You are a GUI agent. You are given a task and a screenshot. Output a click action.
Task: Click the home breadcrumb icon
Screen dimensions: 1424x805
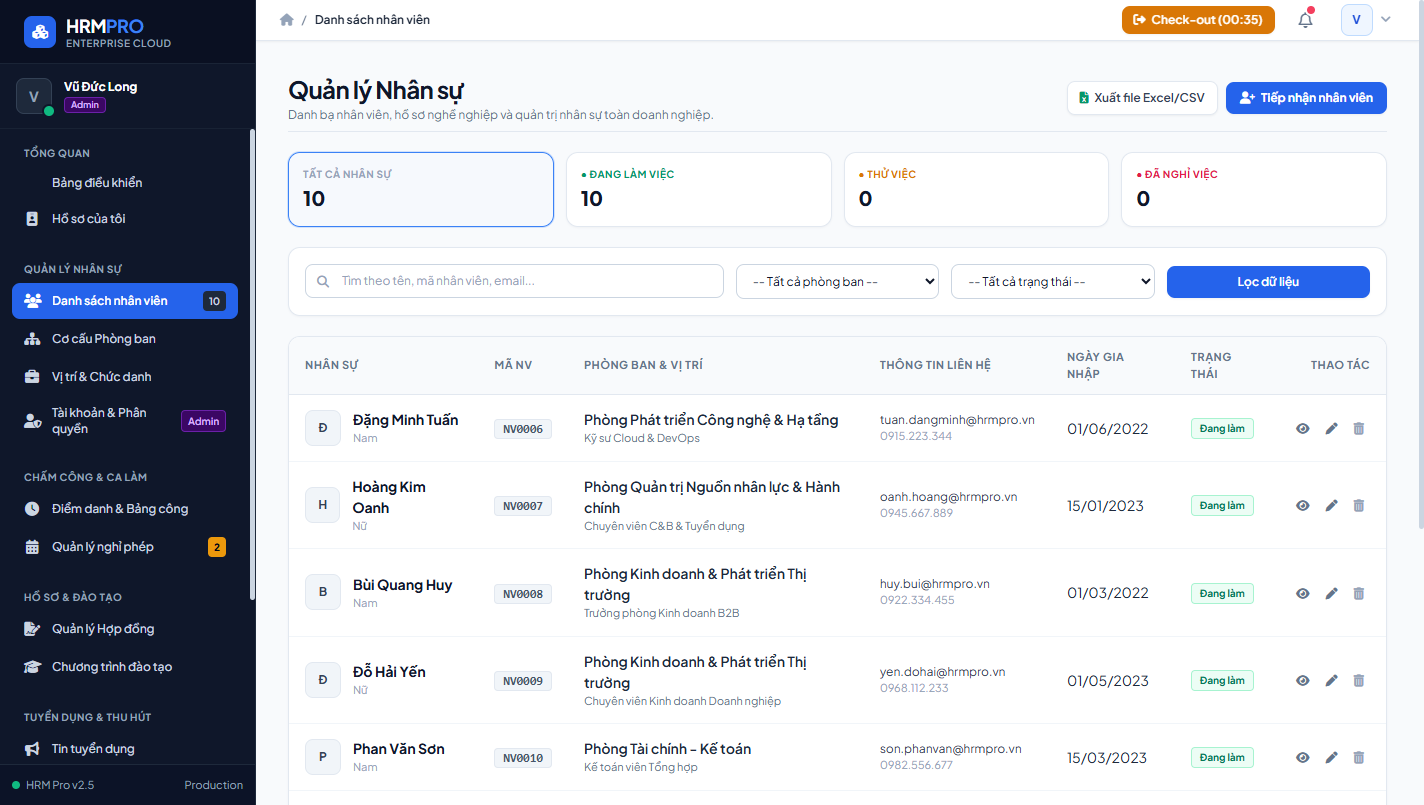click(x=287, y=20)
